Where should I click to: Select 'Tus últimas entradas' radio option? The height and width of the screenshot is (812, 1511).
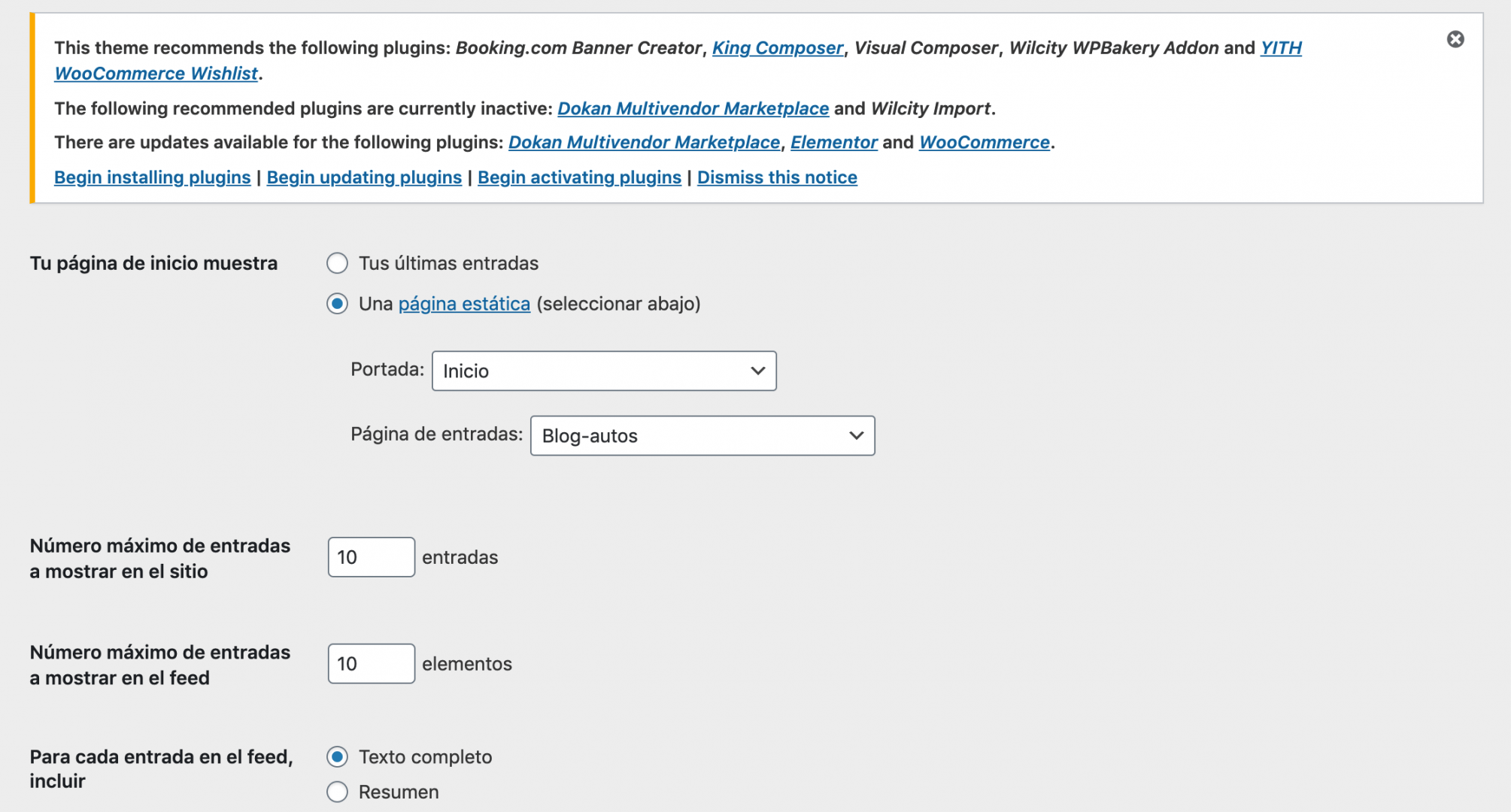[x=337, y=263]
